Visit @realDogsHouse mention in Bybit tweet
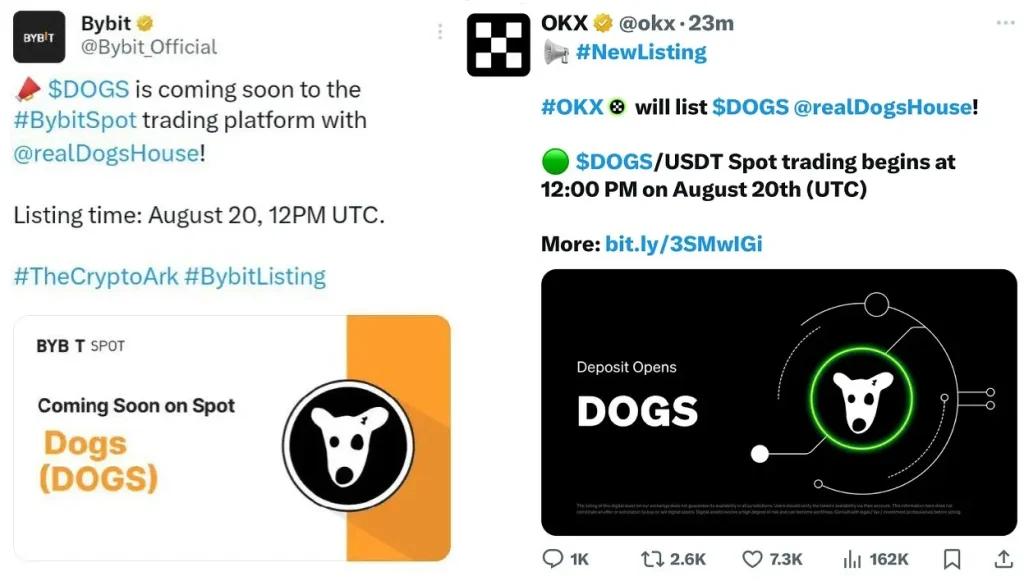This screenshot has width=1024, height=581. click(105, 153)
